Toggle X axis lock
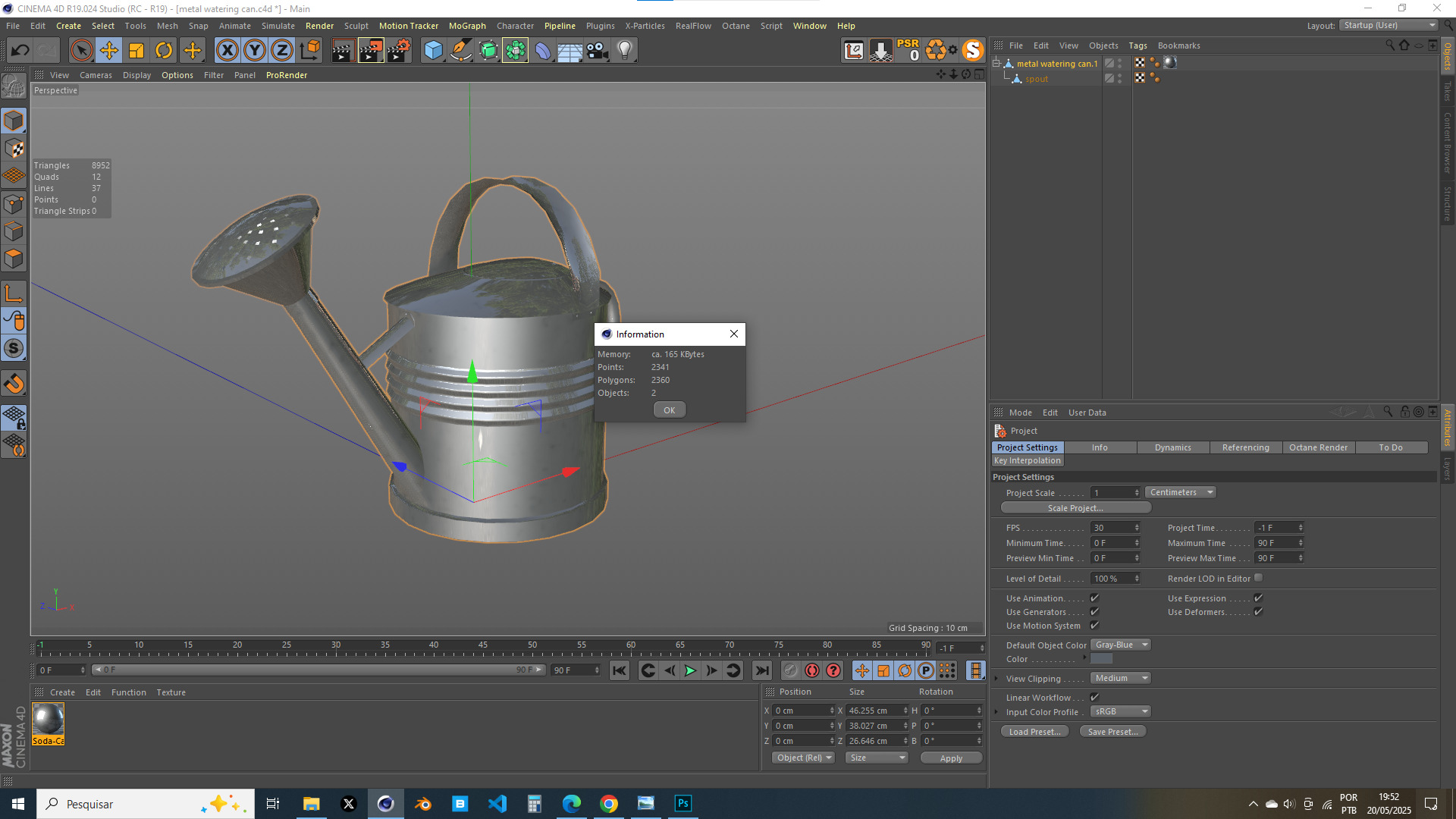The height and width of the screenshot is (819, 1456). pos(227,51)
